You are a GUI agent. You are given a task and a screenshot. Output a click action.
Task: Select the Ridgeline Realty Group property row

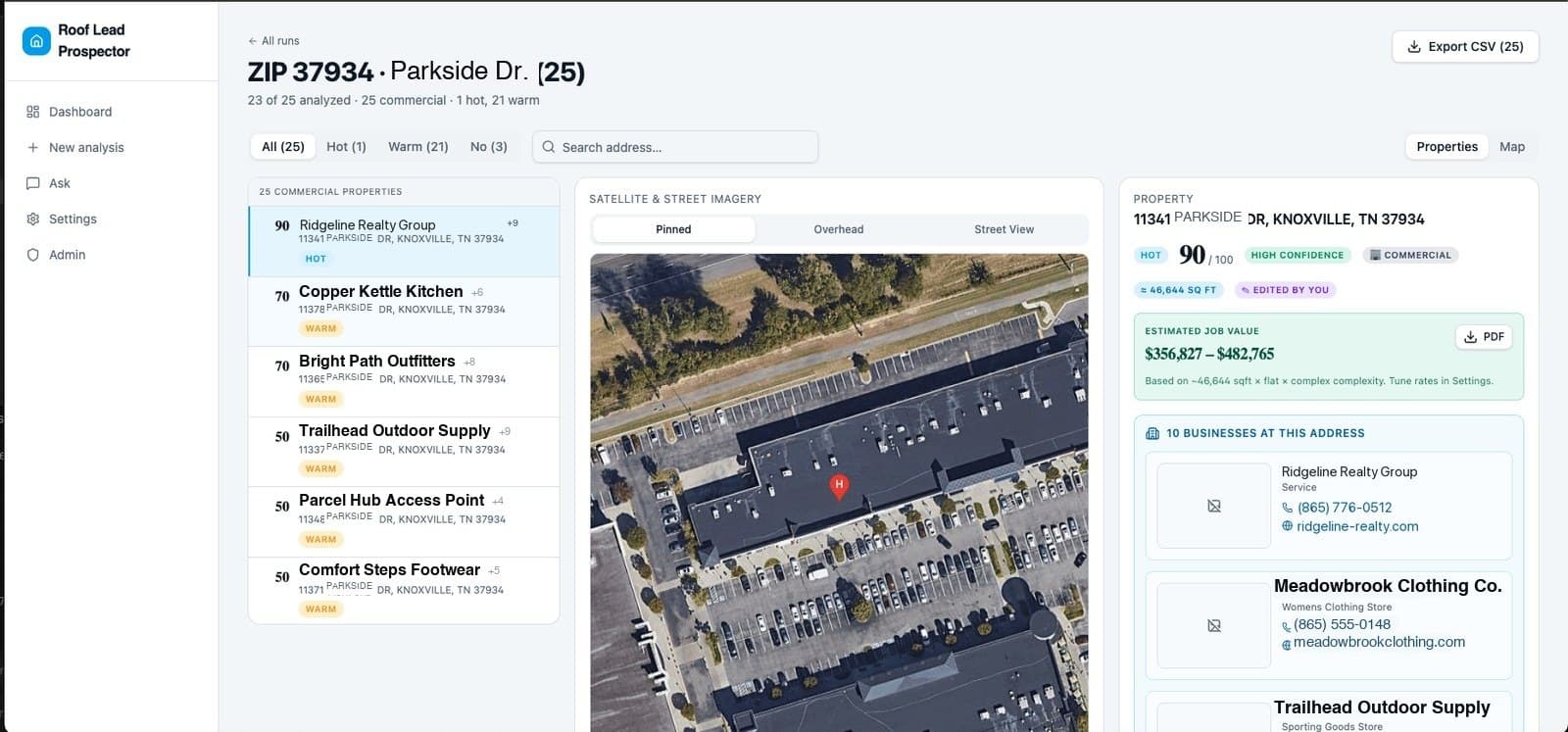point(404,241)
